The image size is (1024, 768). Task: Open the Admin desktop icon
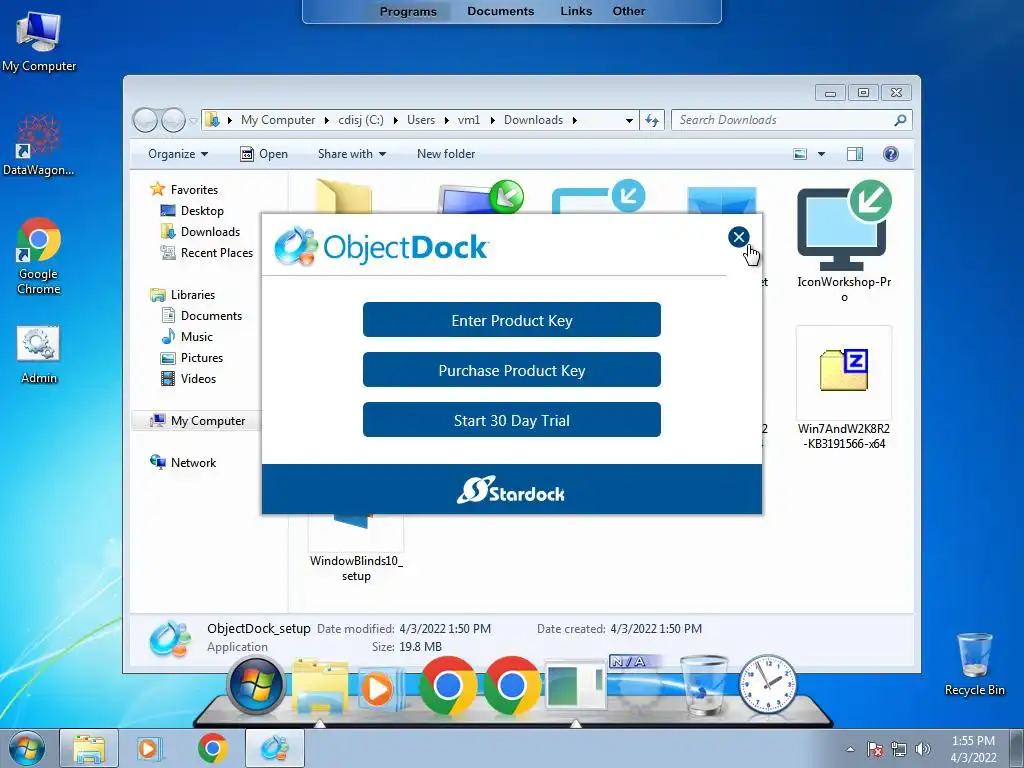tap(39, 355)
